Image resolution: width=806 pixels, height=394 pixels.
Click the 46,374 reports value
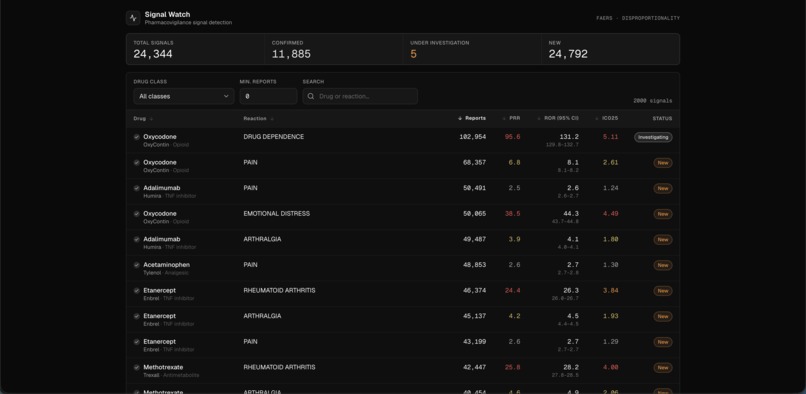pyautogui.click(x=474, y=291)
